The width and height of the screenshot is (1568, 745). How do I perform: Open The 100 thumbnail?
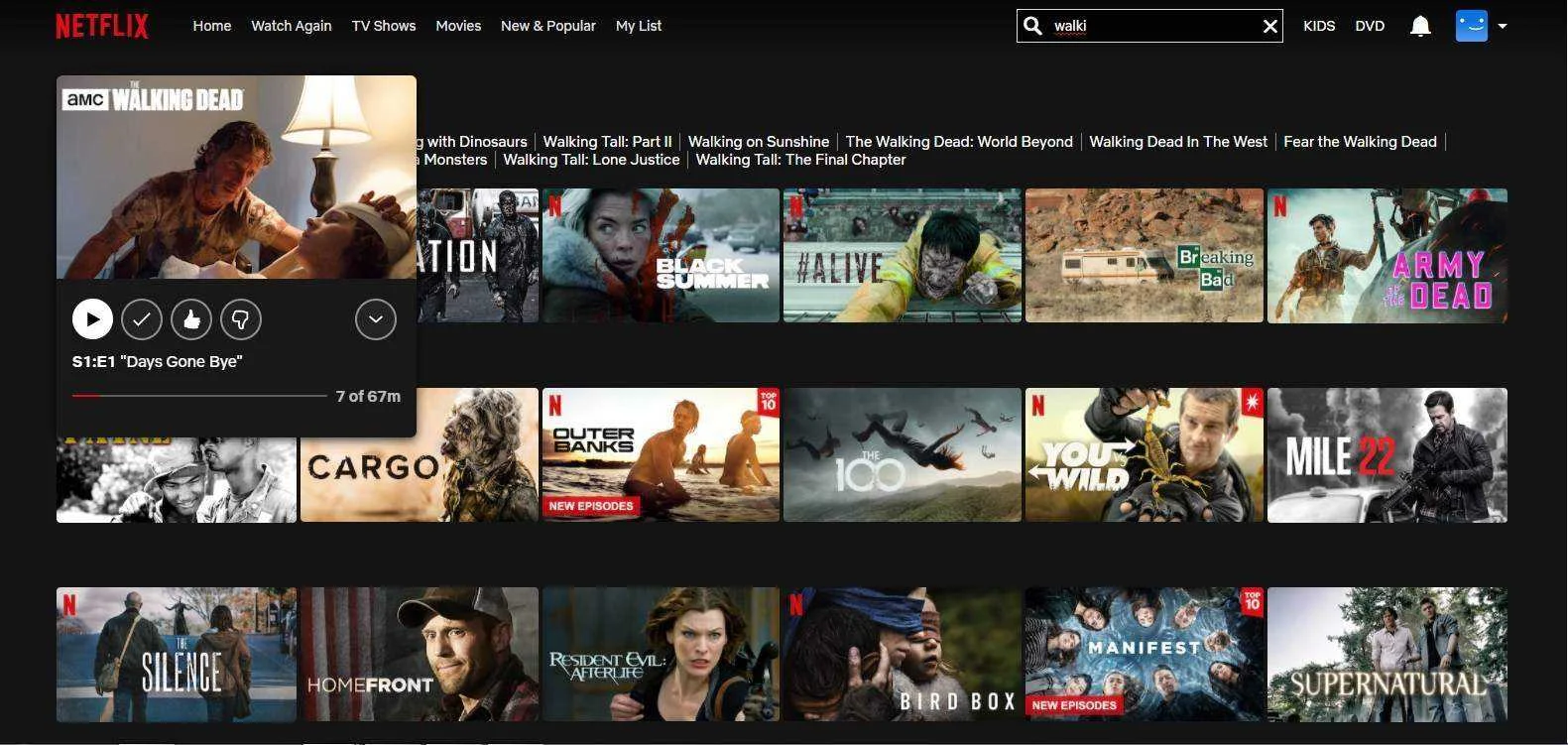903,454
